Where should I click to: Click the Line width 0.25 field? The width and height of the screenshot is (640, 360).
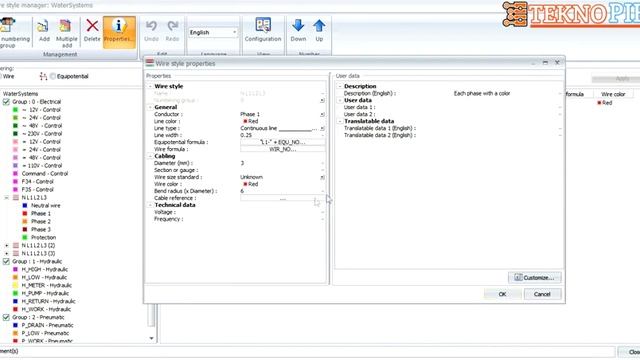pos(282,135)
